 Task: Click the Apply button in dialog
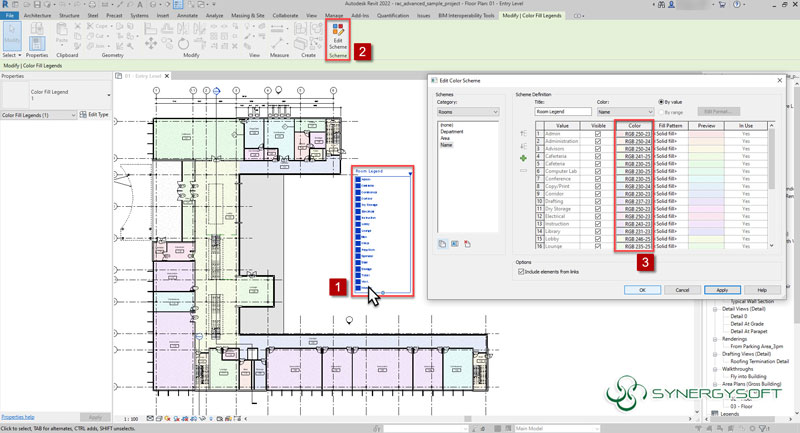tap(722, 290)
